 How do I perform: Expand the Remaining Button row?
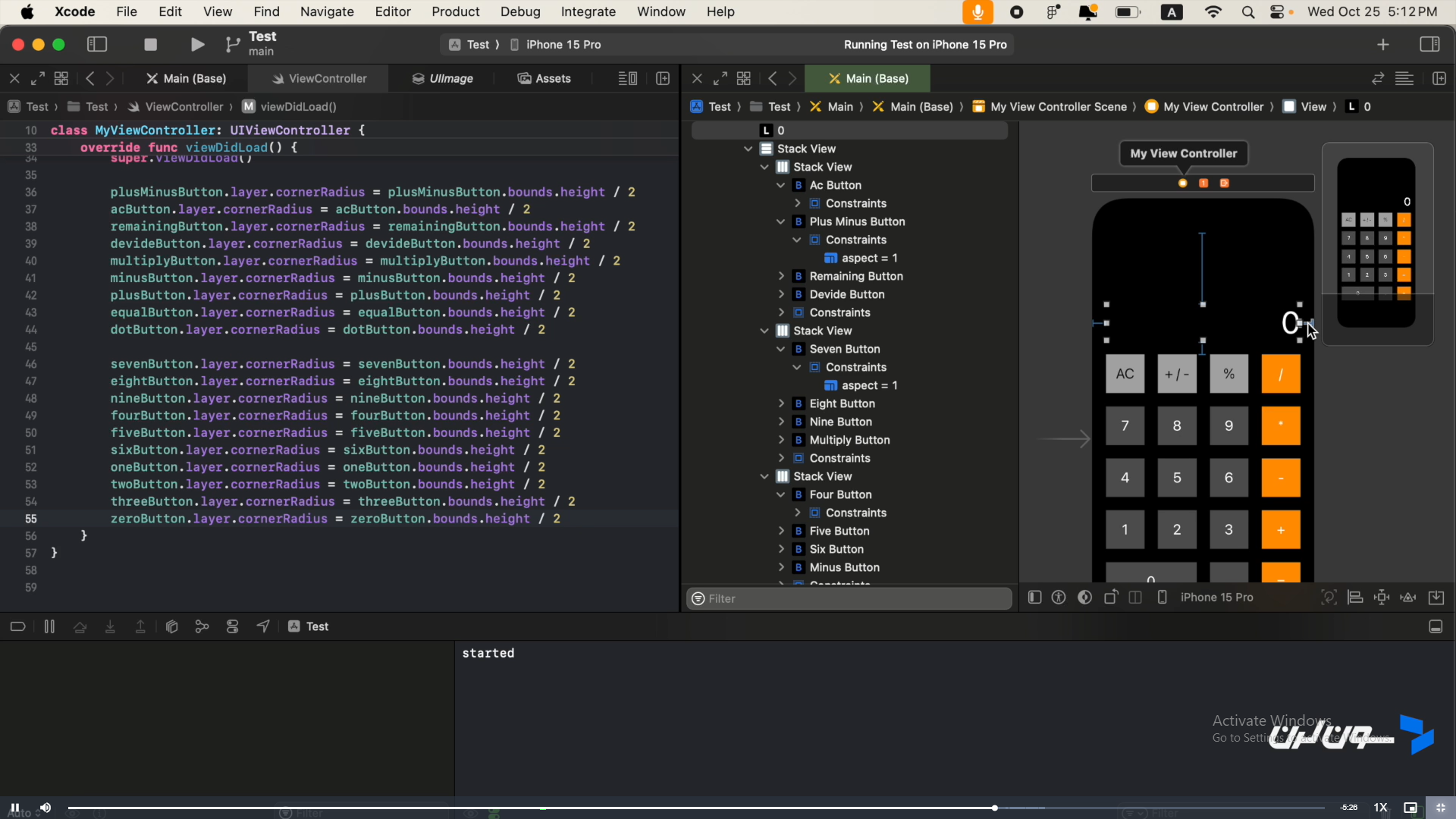click(780, 276)
